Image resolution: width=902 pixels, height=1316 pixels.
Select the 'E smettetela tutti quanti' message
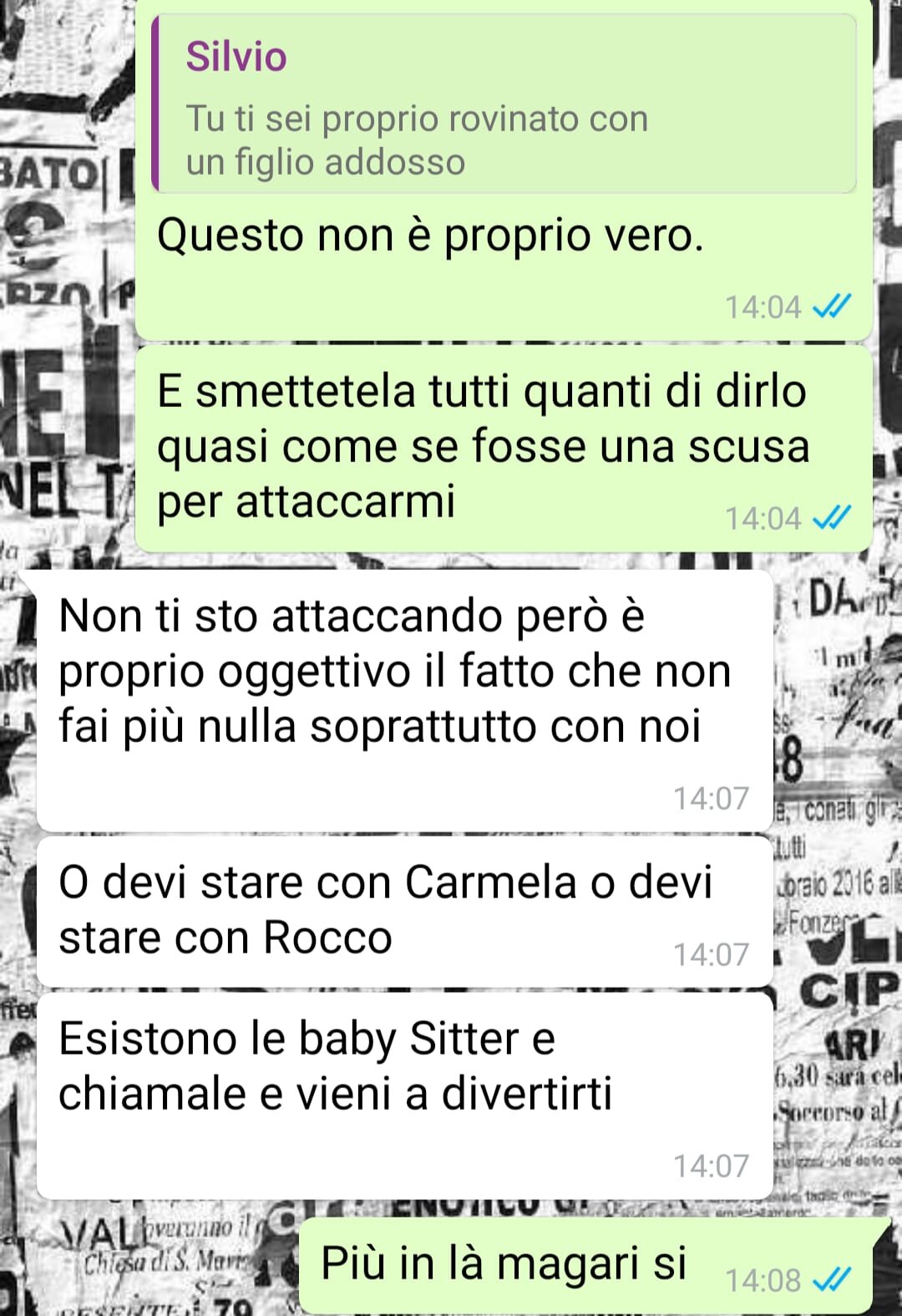[504, 449]
